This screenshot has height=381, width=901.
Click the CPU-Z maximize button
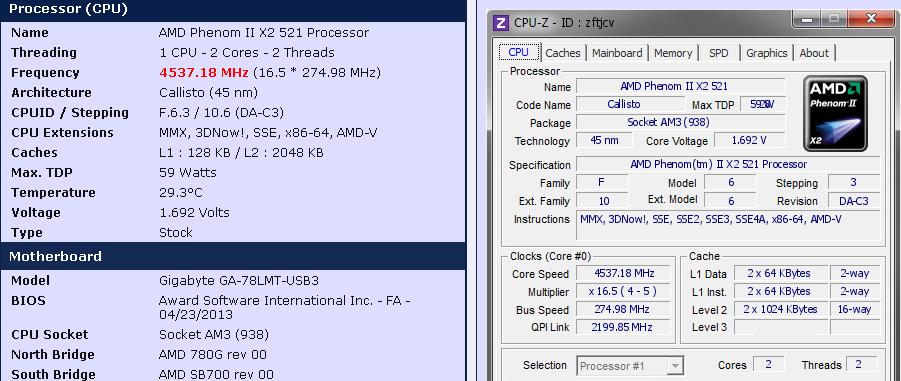[832, 20]
